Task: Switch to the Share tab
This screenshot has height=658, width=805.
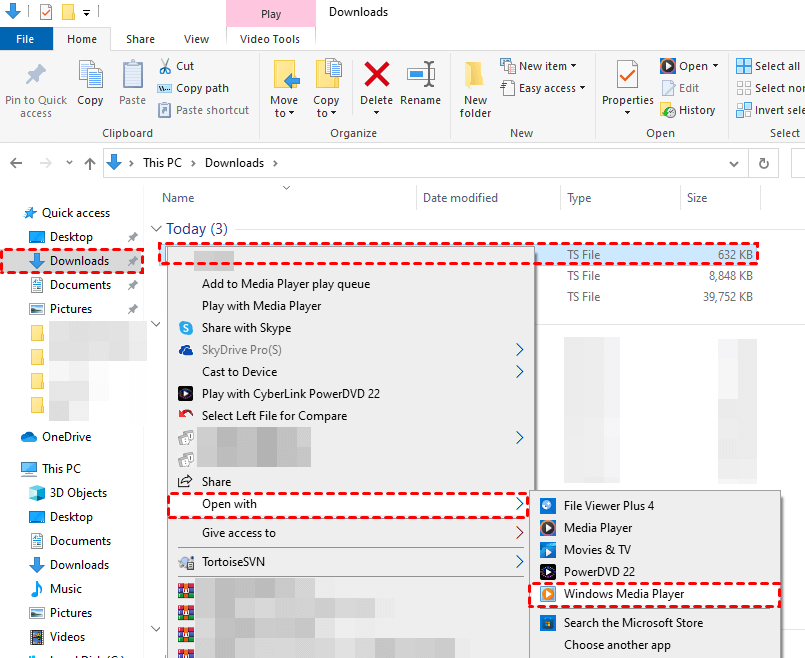Action: 140,39
